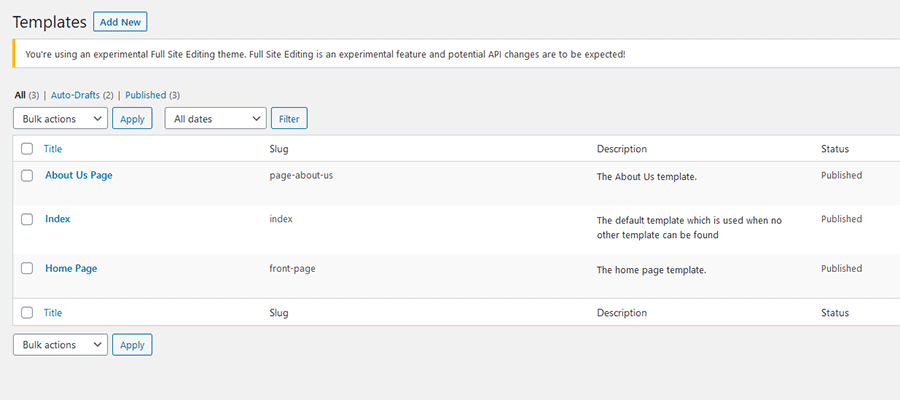Toggle the select-all checkbox in footer row
900x400 pixels.
[27, 313]
